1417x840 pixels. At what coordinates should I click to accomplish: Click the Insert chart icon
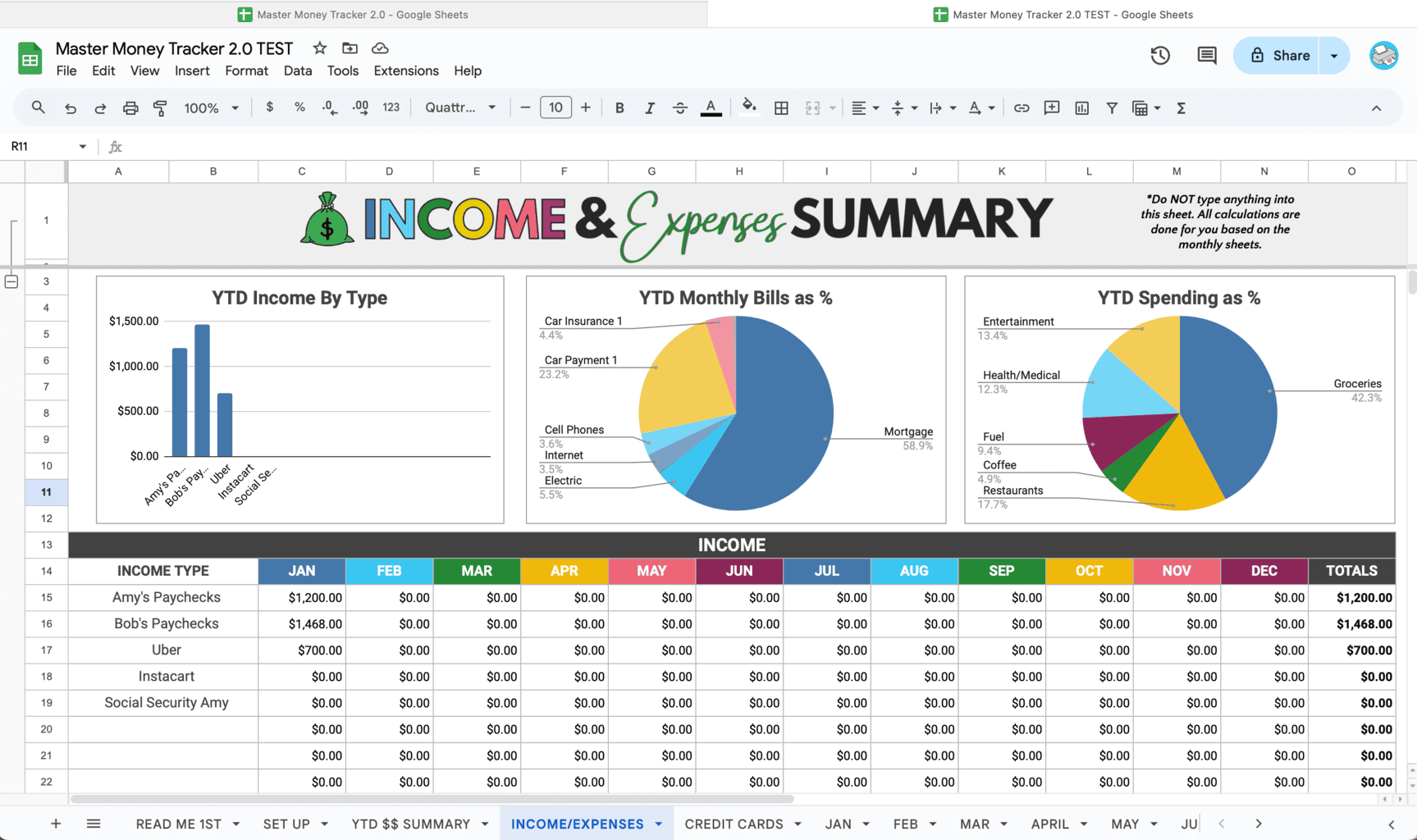1081,107
